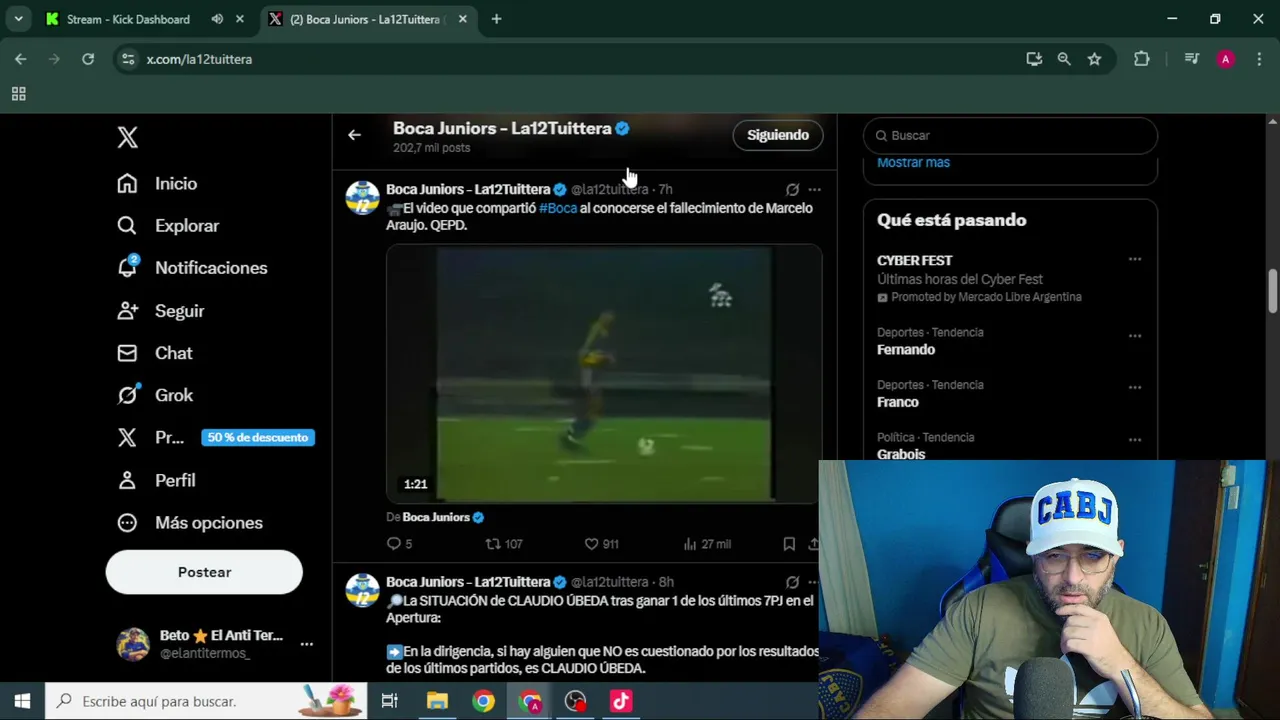Open options for CYBER FEST trend
Image resolution: width=1280 pixels, height=720 pixels.
[x=1134, y=260]
